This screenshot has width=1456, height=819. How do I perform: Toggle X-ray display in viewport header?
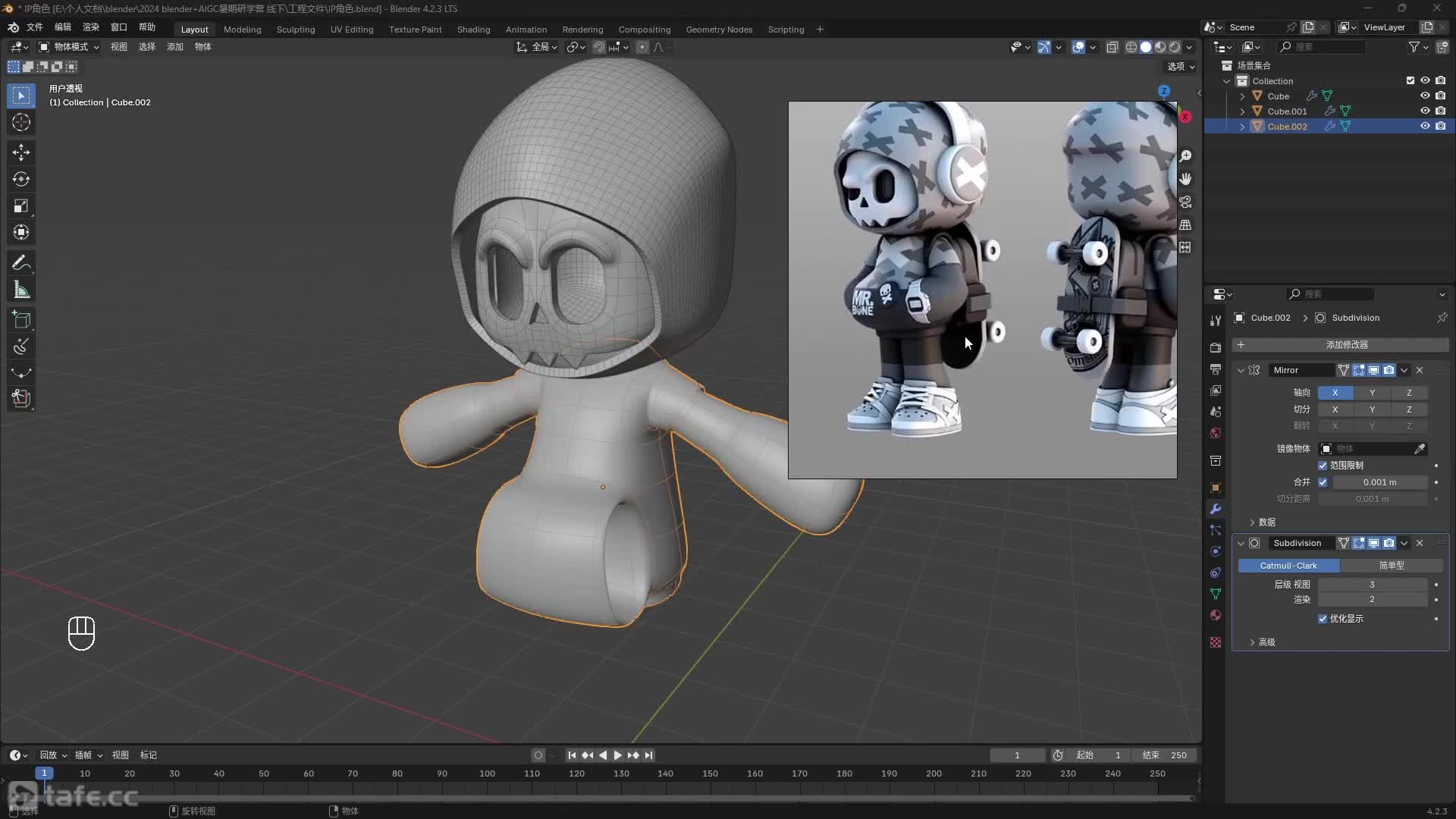coord(1112,47)
